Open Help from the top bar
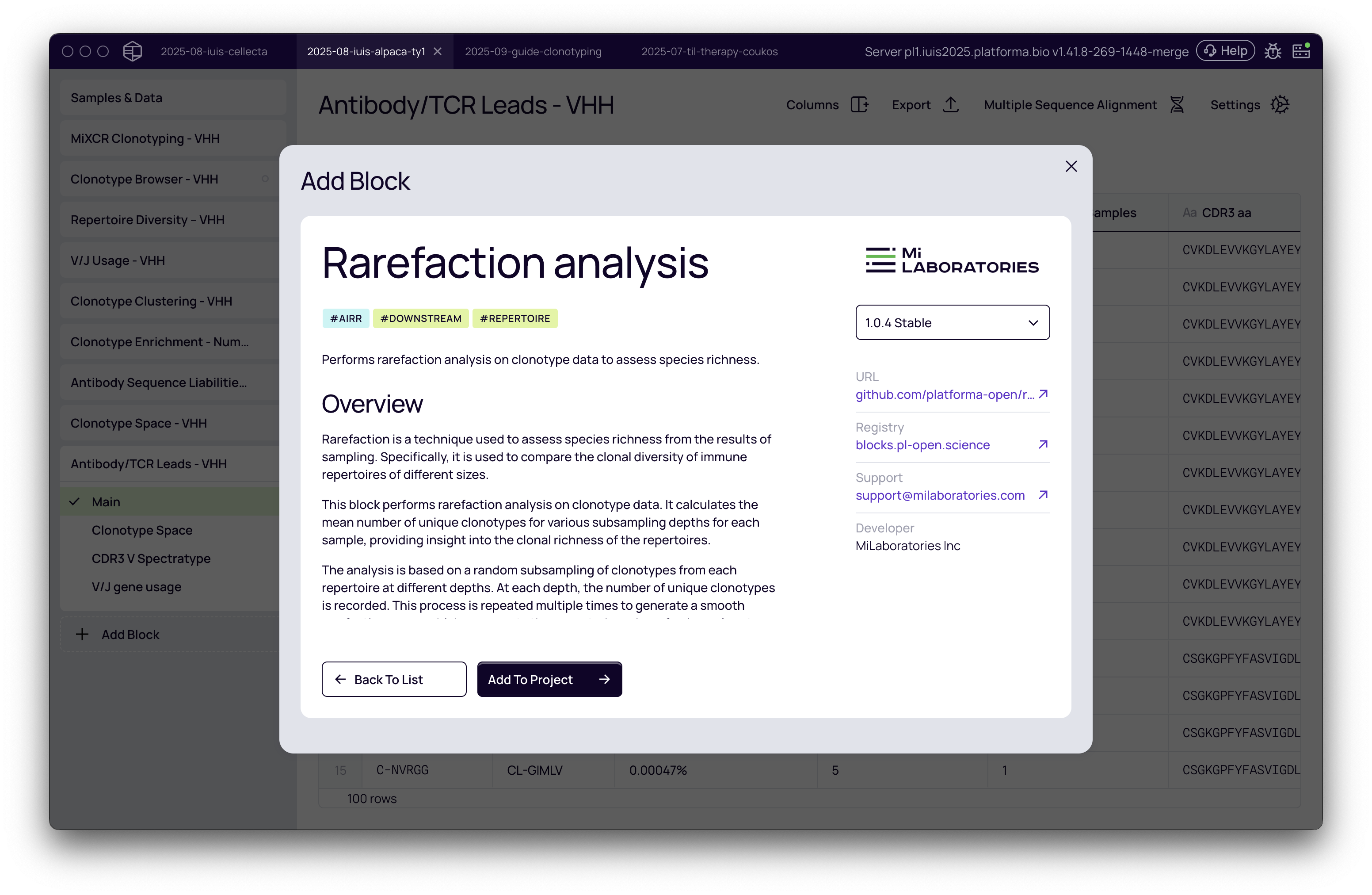 point(1226,50)
